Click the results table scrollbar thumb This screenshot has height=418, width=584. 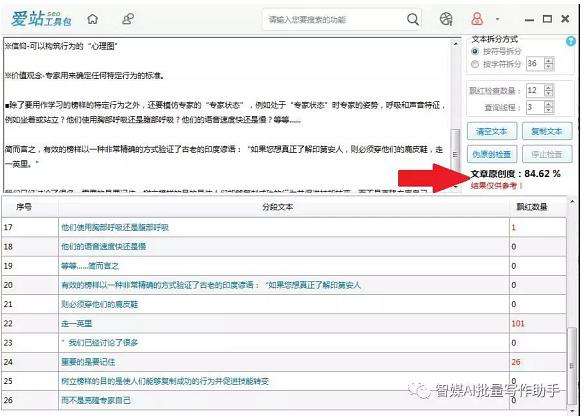pyautogui.click(x=571, y=366)
